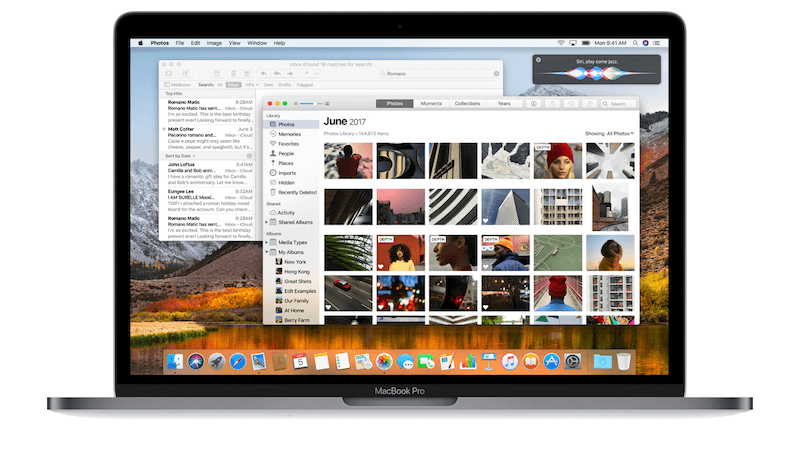
Task: Toggle the Inbox search scope in Mail
Action: click(233, 85)
